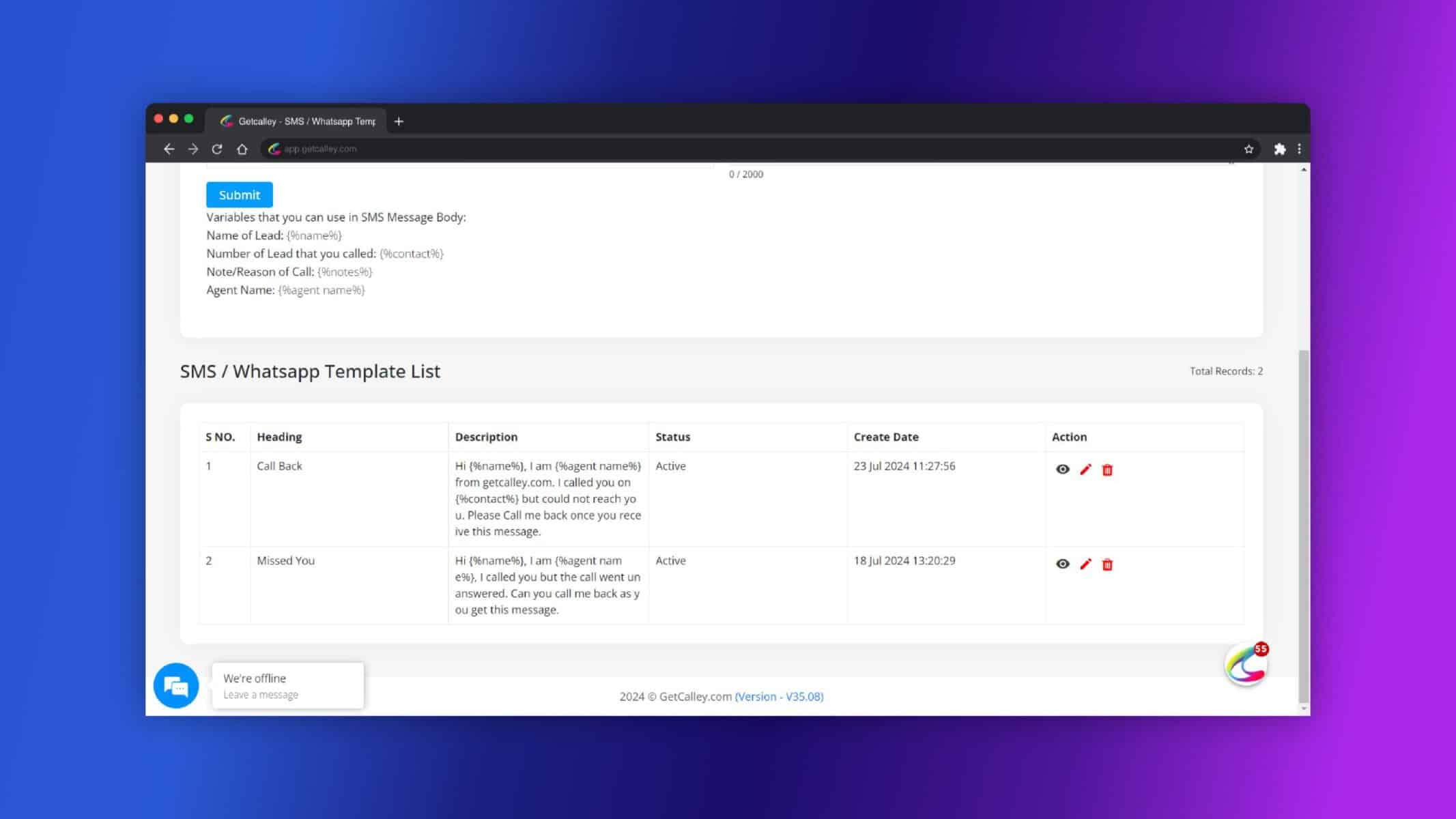Open the browser extensions puzzle icon
The image size is (1456, 819).
tap(1280, 149)
